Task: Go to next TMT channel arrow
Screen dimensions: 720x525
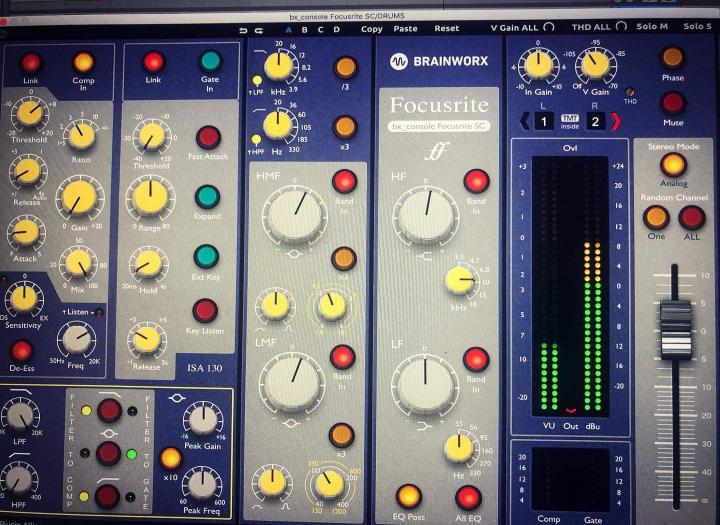Action: tap(615, 121)
